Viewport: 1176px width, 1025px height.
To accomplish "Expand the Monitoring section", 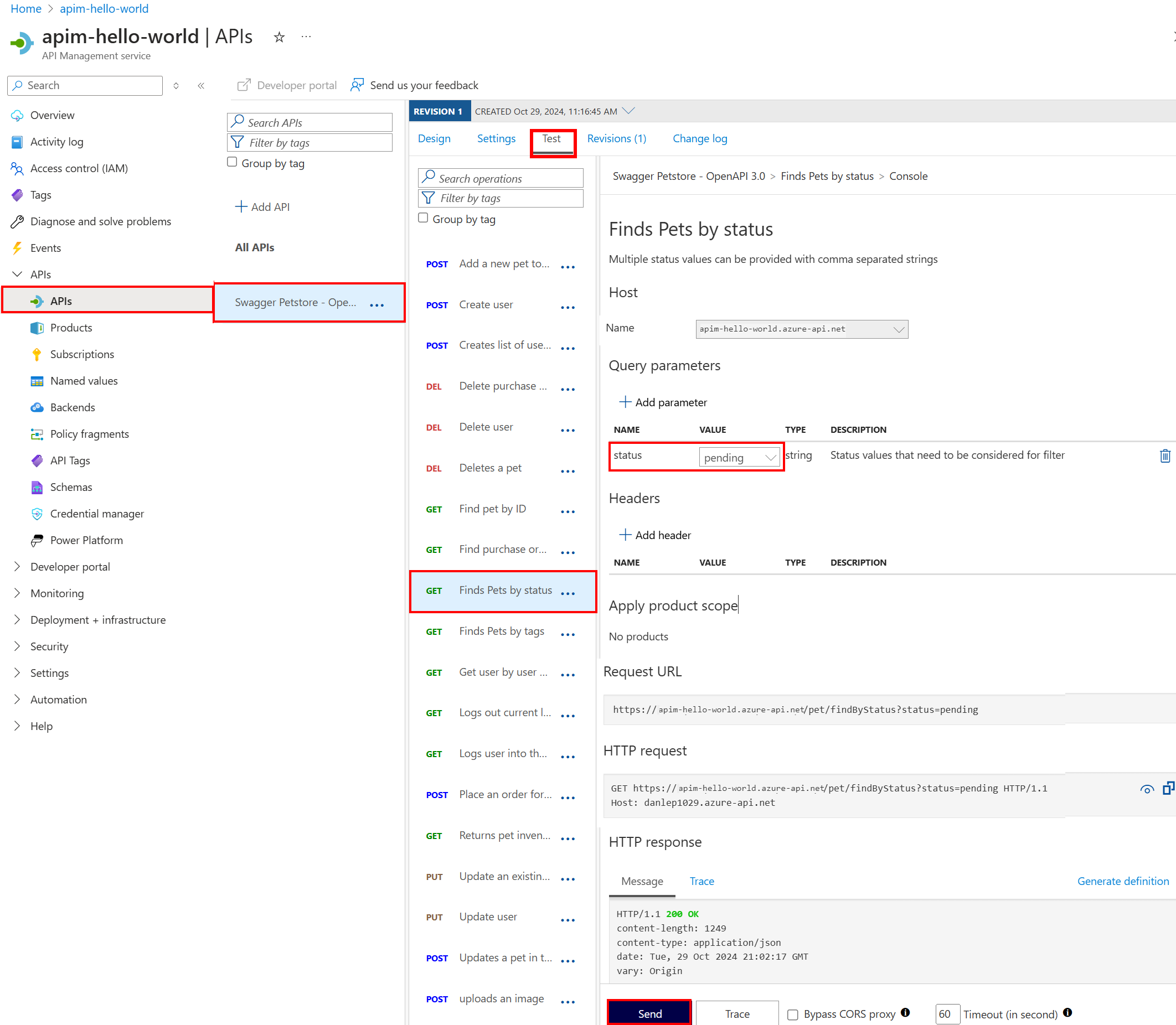I will [17, 593].
